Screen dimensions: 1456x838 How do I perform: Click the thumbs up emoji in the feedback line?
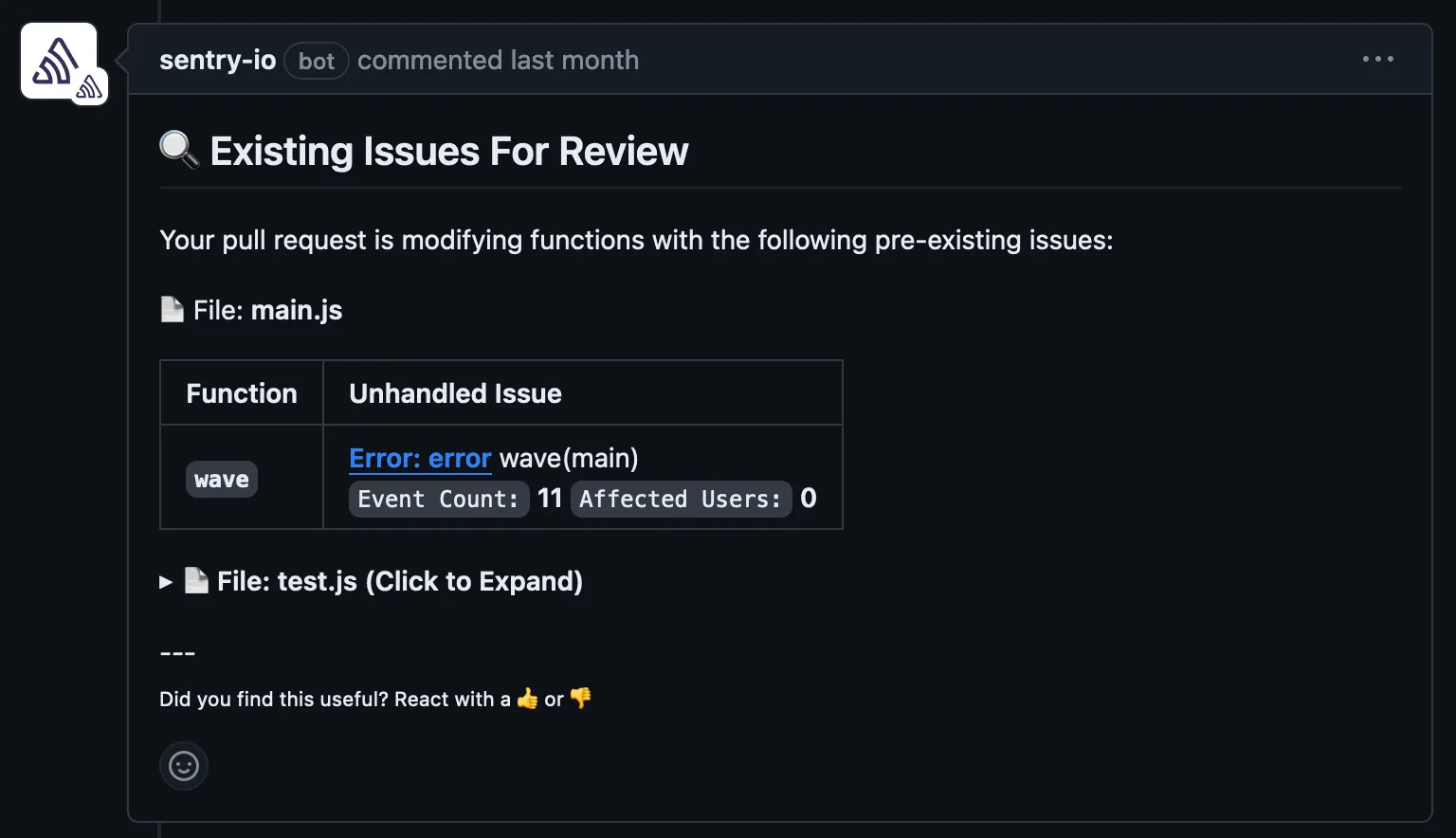pos(527,699)
